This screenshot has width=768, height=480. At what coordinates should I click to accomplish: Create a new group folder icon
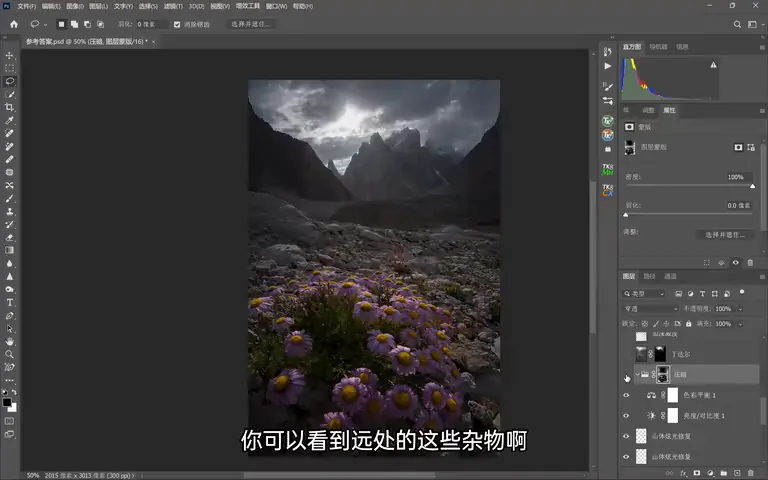tap(723, 474)
